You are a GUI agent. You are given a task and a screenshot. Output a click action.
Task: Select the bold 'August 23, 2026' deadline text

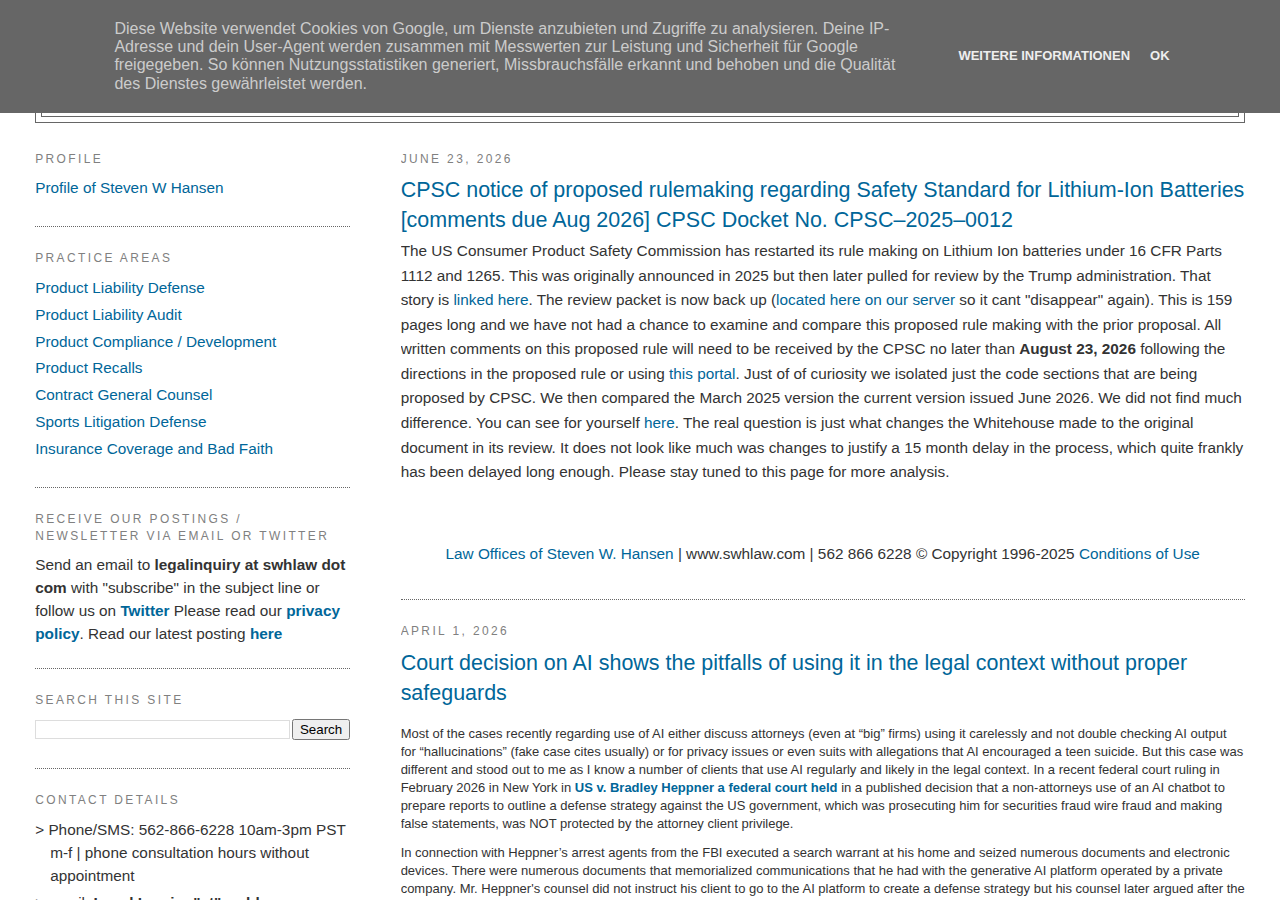(x=1077, y=349)
